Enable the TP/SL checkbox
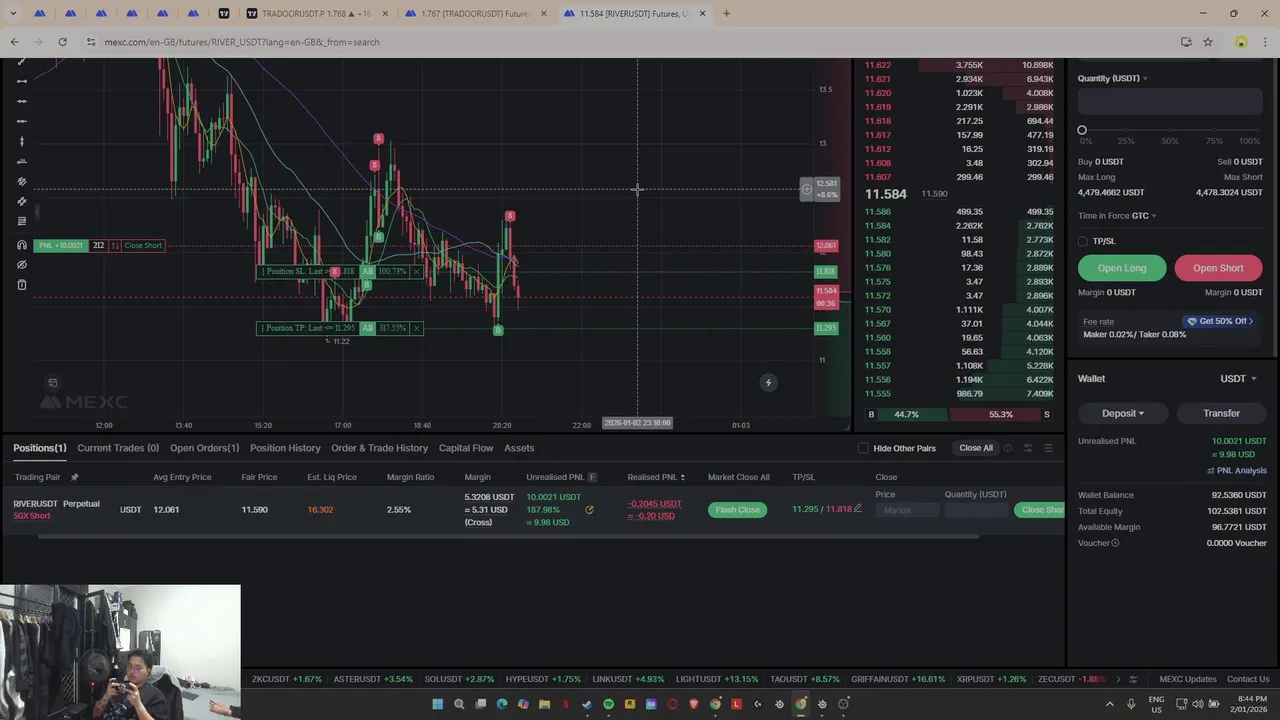The image size is (1280, 720). (1083, 241)
